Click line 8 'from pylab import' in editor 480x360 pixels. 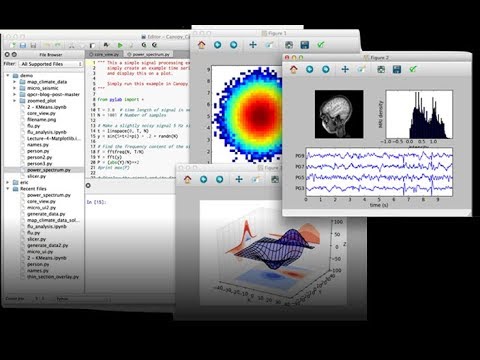[x=121, y=99]
